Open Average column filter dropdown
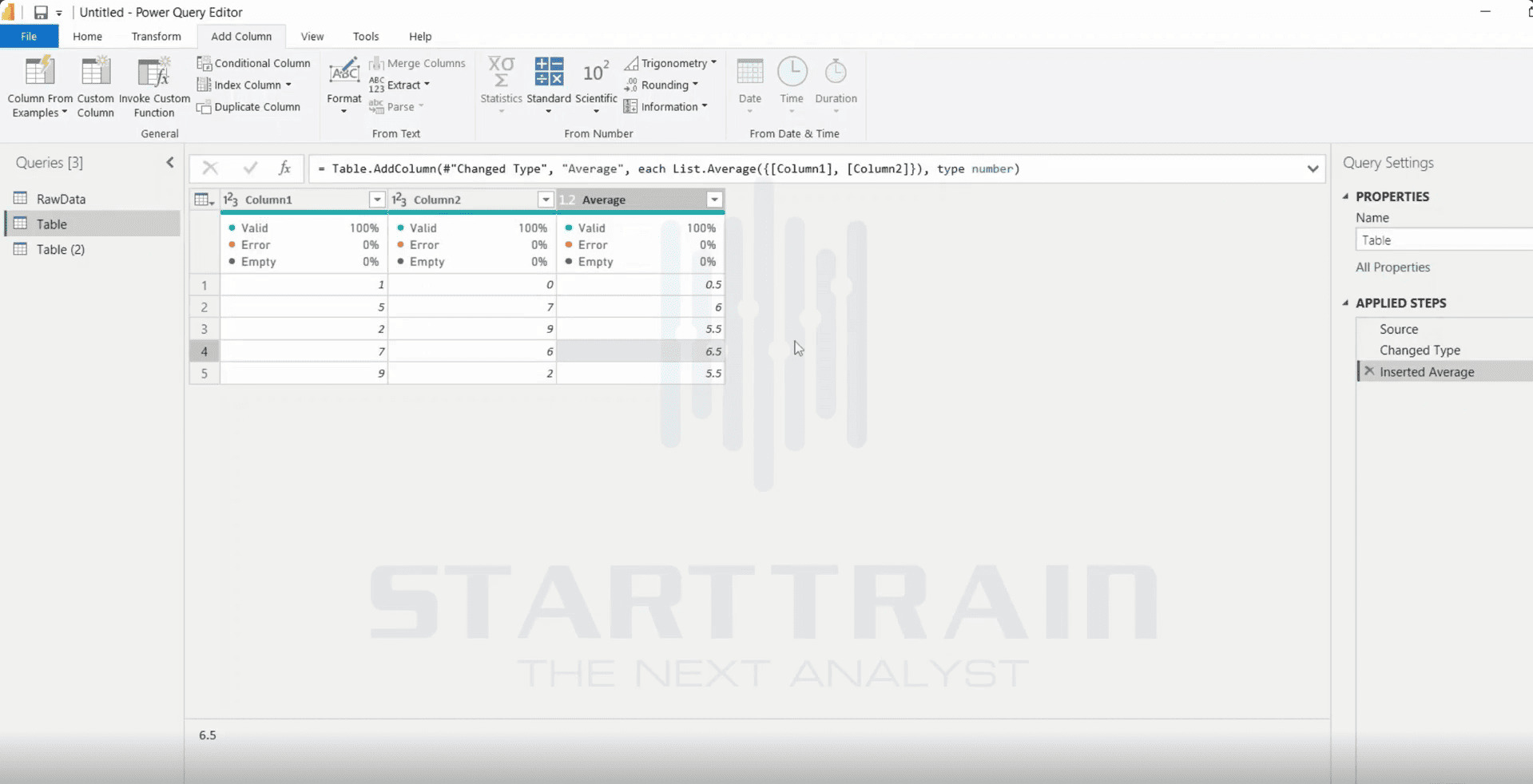 coord(715,200)
